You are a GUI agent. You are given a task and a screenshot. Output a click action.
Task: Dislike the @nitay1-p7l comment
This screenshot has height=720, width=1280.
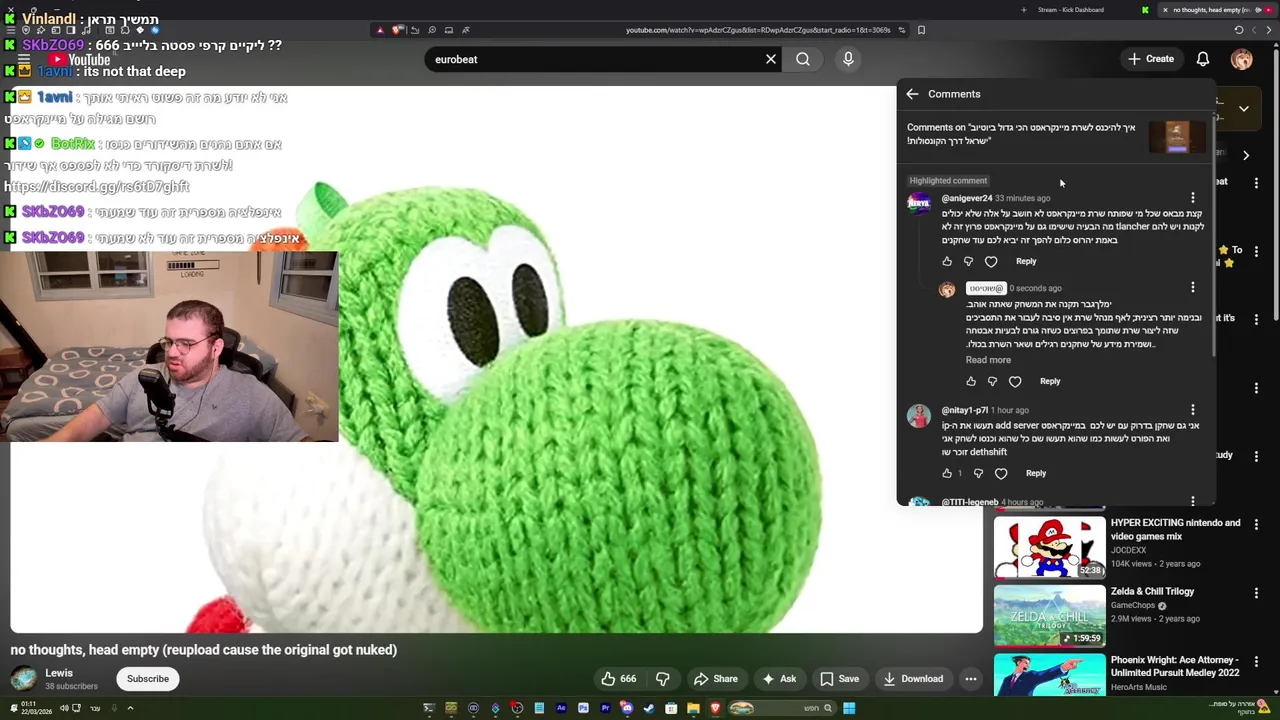point(978,473)
